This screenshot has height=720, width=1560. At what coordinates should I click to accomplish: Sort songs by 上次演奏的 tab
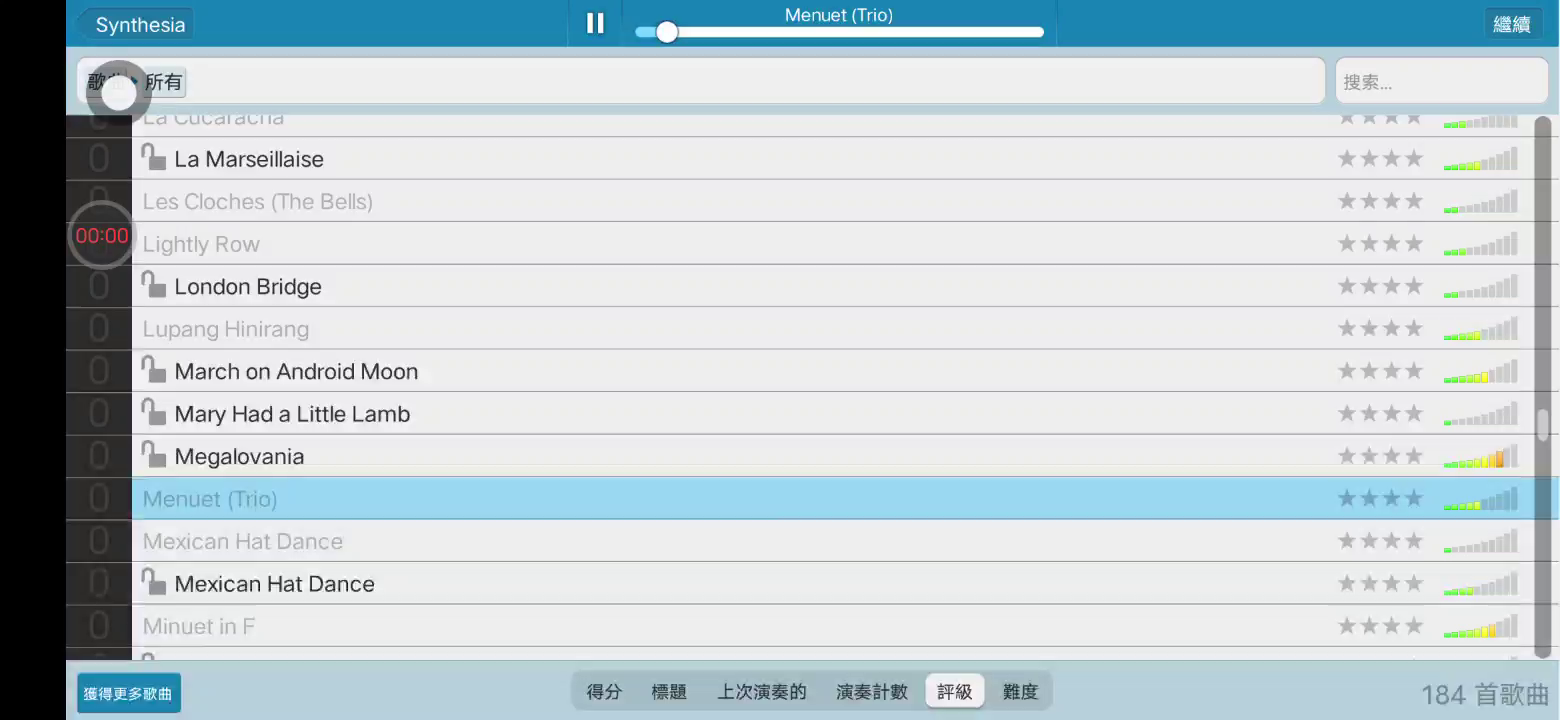click(762, 691)
